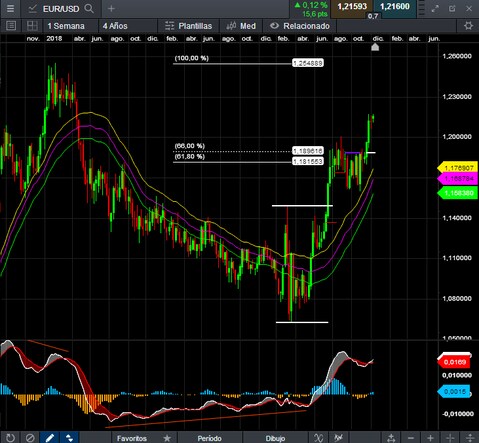
Task: Open the pattern recognition chart icon
Action: pos(338,438)
